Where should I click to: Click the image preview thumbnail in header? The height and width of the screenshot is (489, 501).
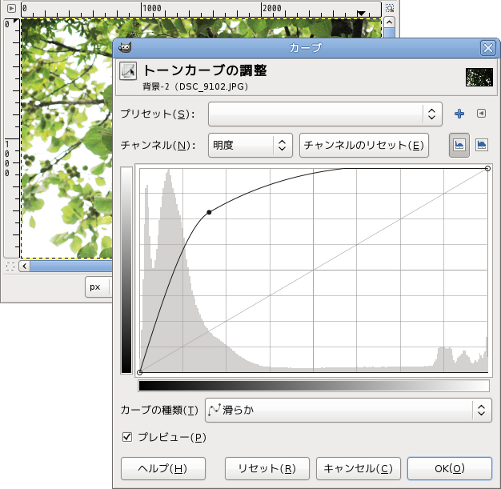(x=479, y=77)
